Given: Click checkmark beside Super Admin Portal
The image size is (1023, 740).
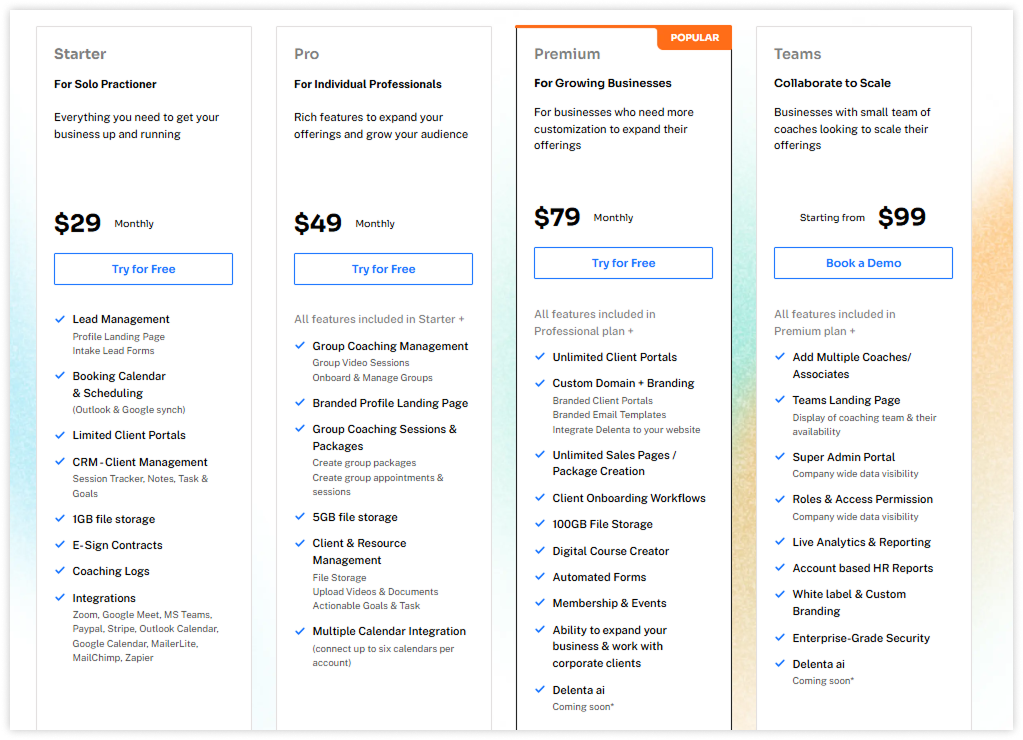Looking at the screenshot, I should (780, 456).
